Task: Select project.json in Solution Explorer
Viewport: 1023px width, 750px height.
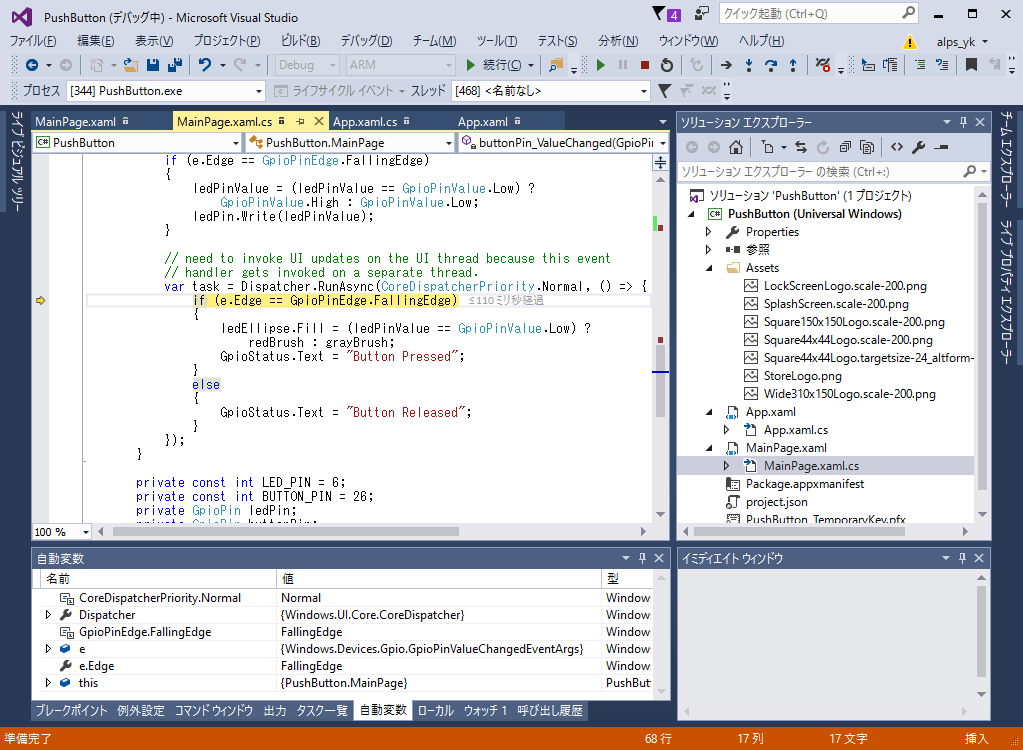Action: [x=776, y=502]
